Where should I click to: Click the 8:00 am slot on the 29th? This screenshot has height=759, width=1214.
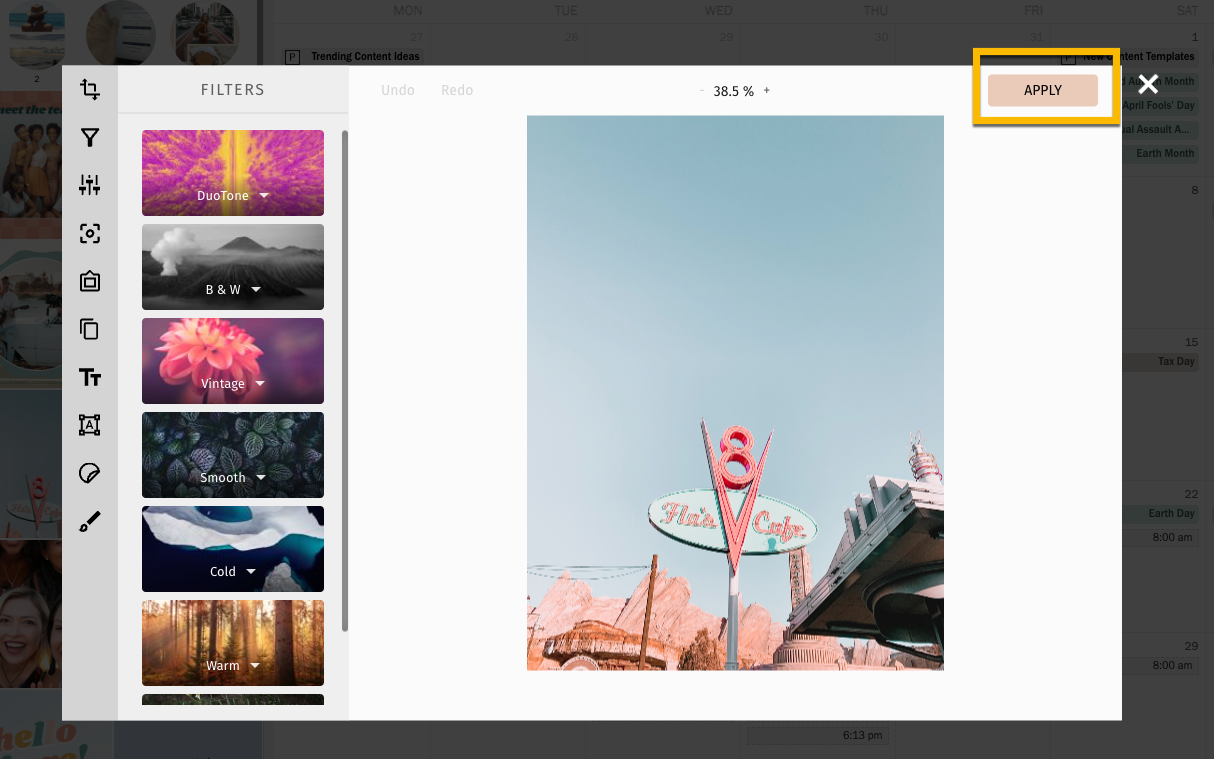click(x=1160, y=665)
